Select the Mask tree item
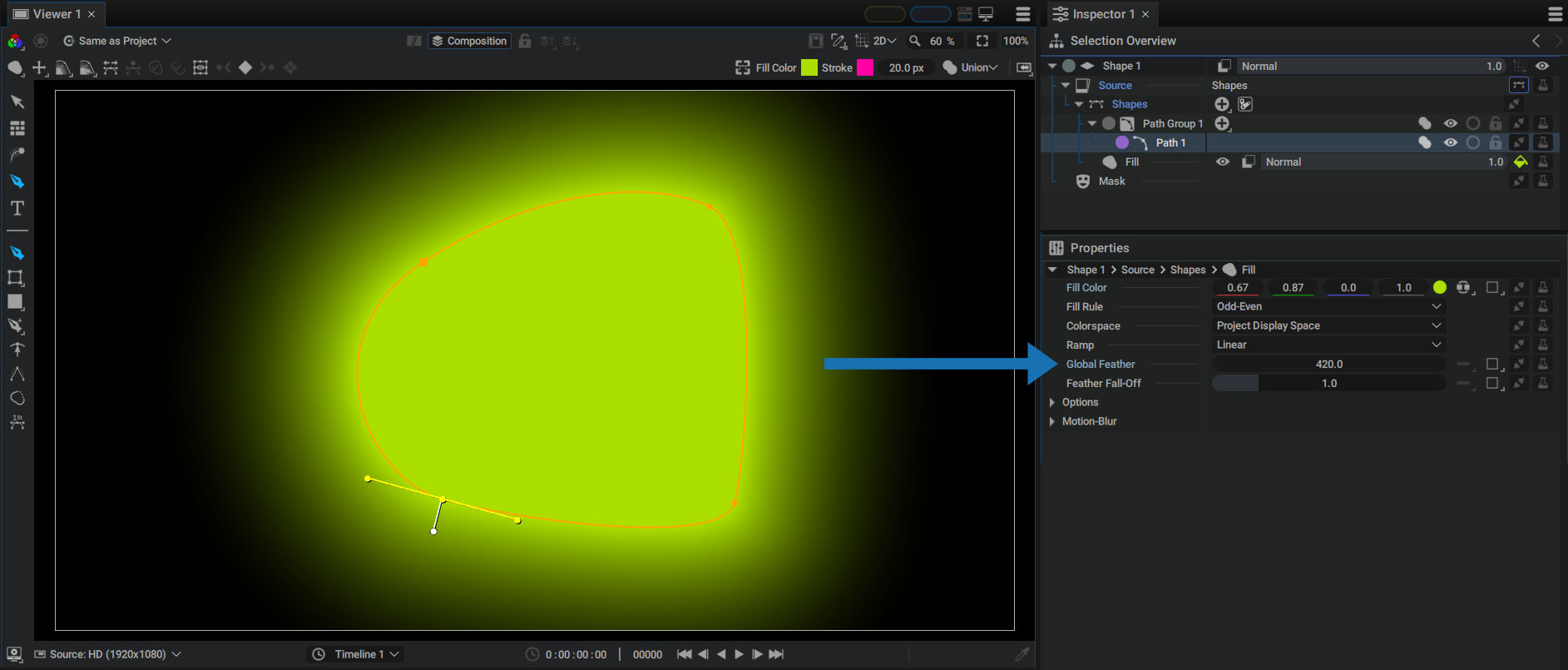The height and width of the screenshot is (670, 1568). tap(1111, 181)
